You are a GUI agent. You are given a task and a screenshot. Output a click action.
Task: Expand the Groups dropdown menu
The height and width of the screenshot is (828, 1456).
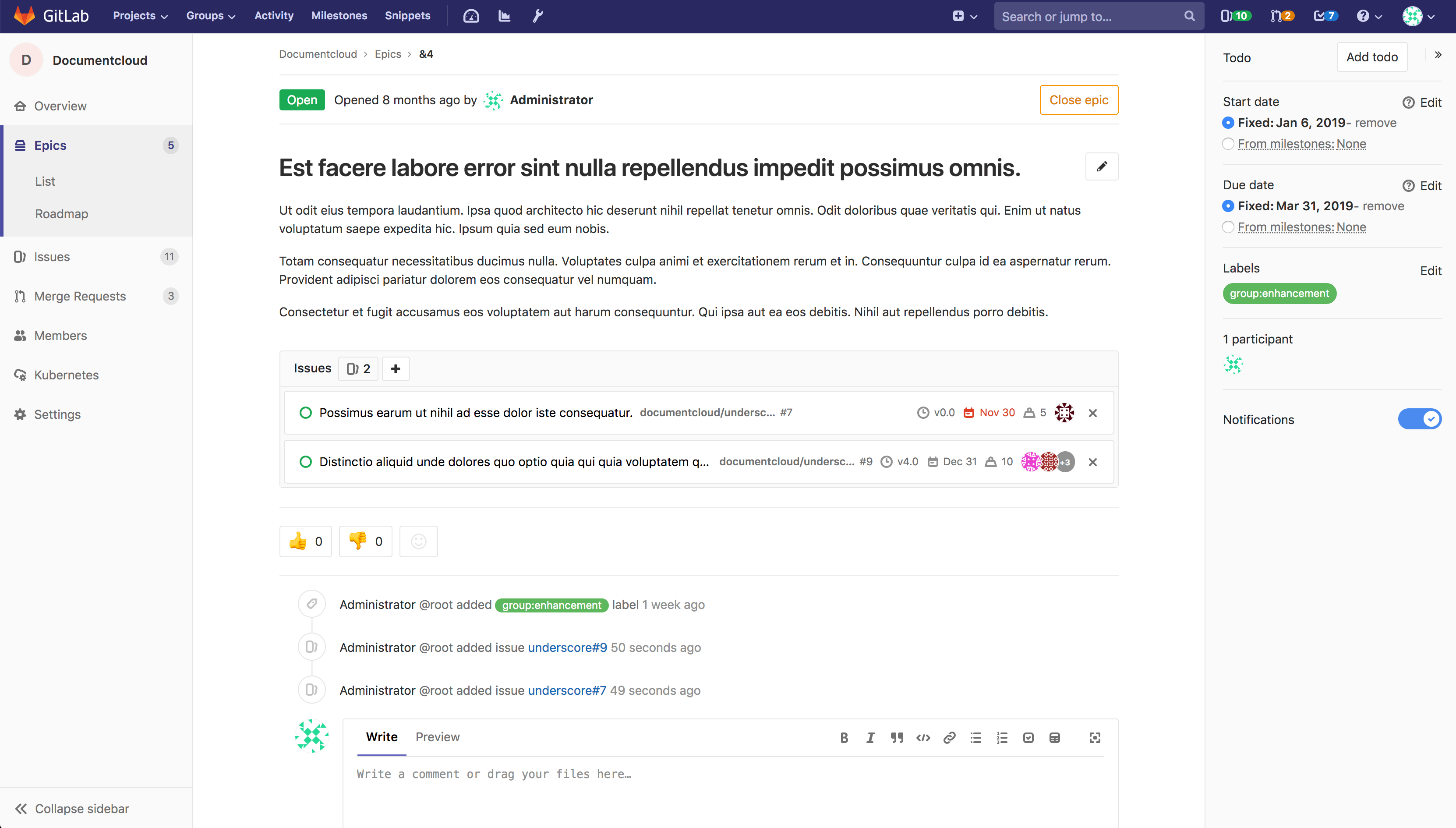pos(210,16)
